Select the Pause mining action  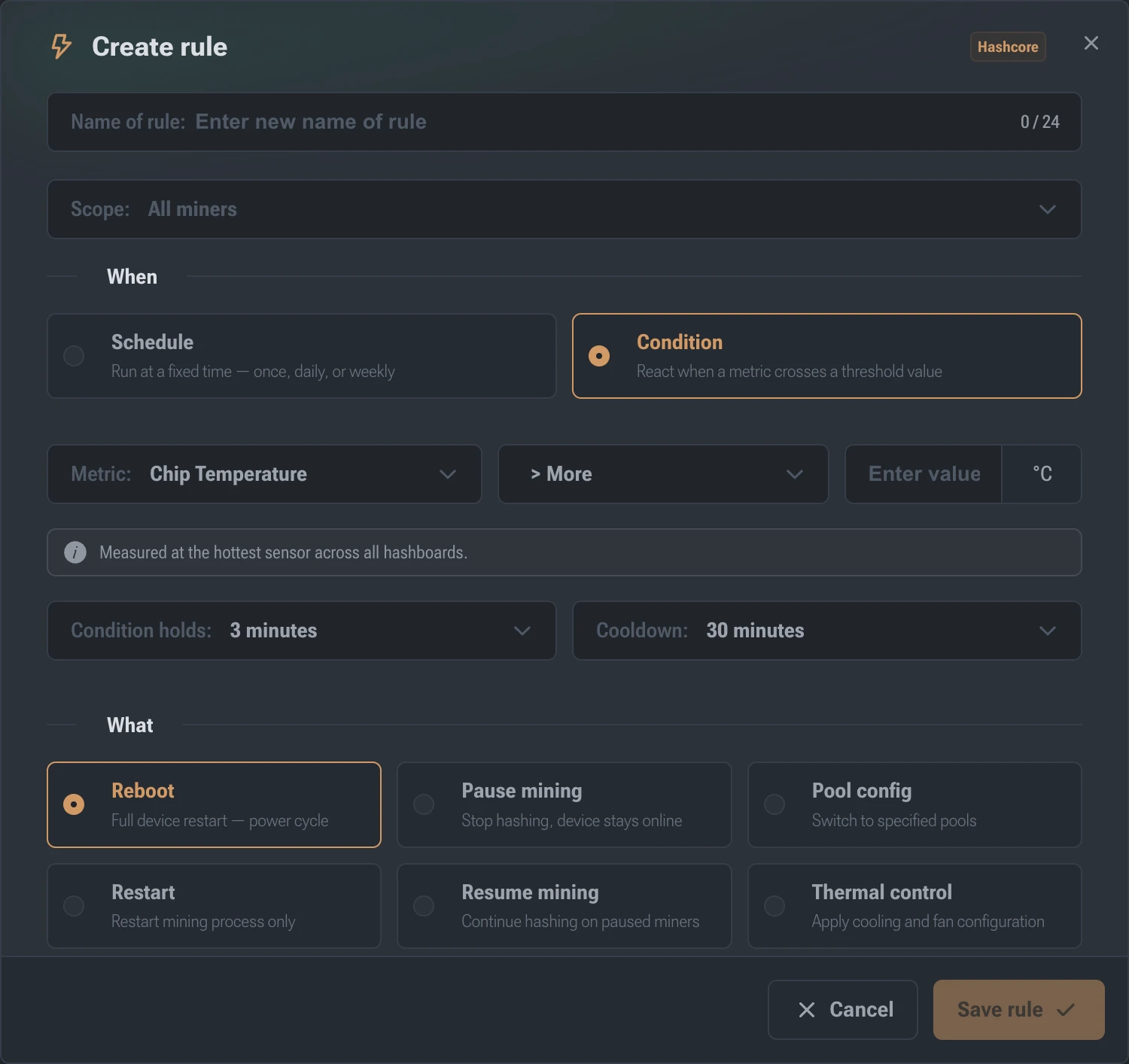(x=564, y=804)
